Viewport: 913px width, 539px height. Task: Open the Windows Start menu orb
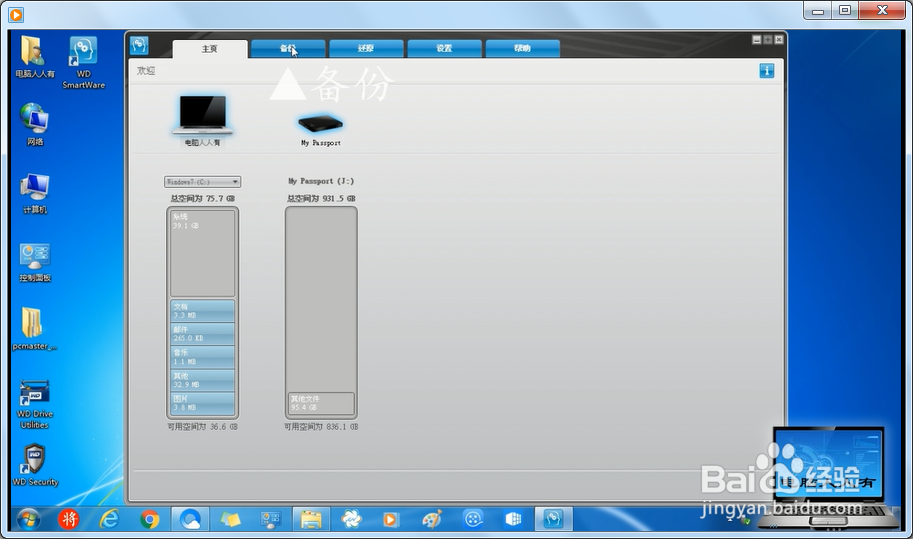pyautogui.click(x=27, y=519)
